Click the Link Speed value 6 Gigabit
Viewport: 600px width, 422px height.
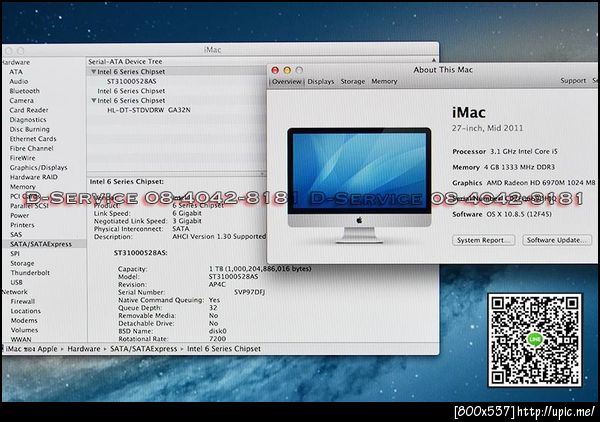[x=187, y=213]
